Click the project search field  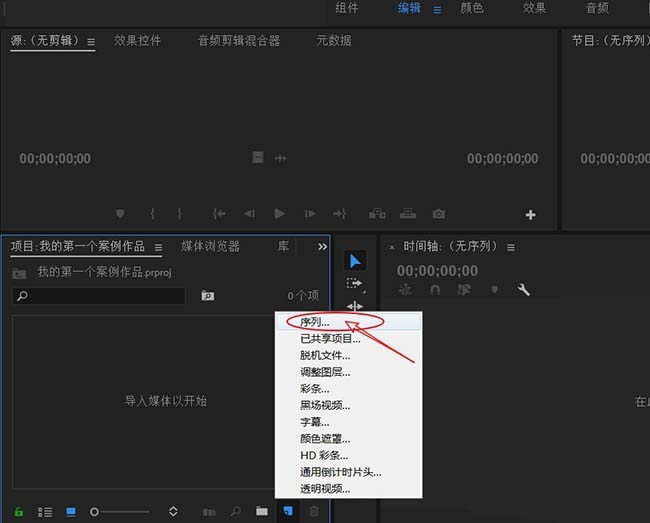click(99, 296)
